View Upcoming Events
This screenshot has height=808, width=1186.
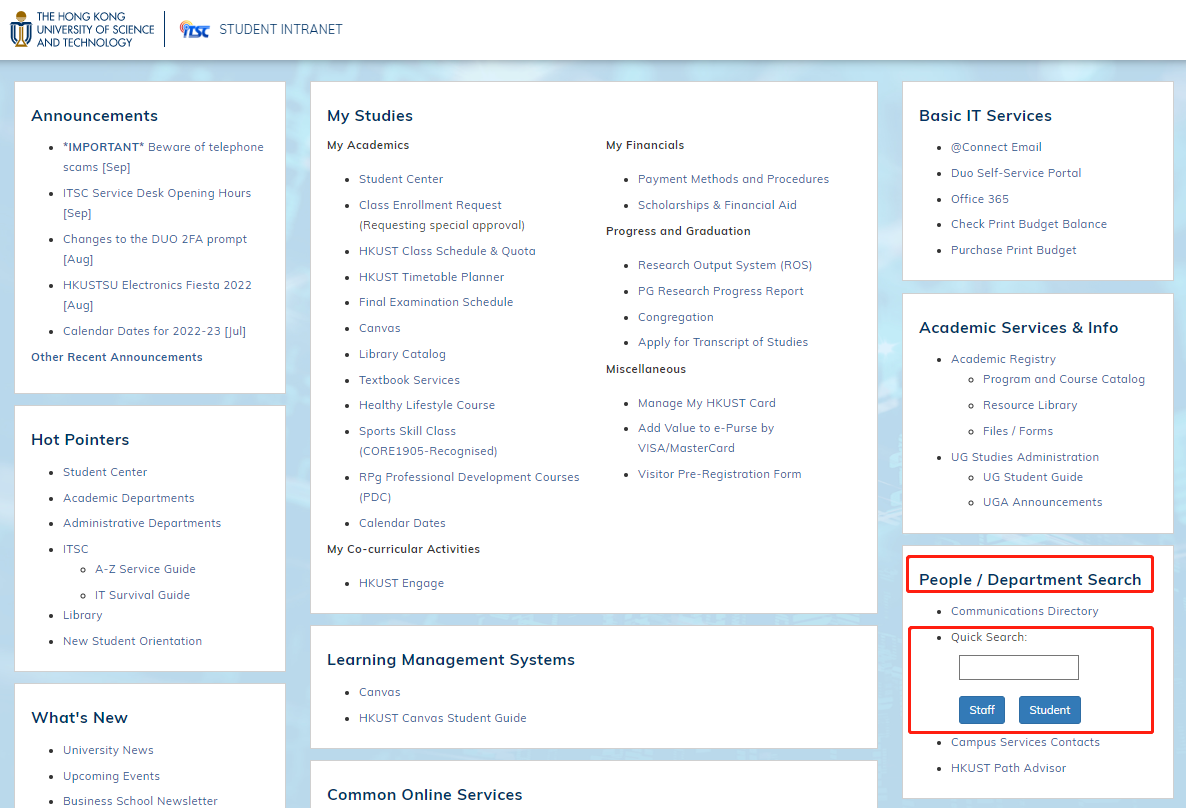111,775
